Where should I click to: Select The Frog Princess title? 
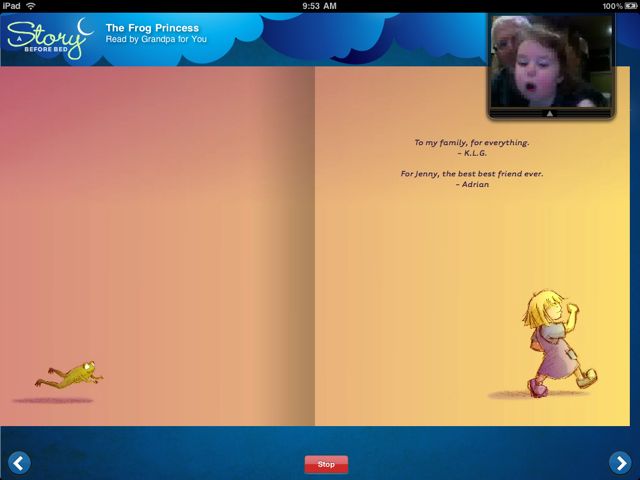152,28
